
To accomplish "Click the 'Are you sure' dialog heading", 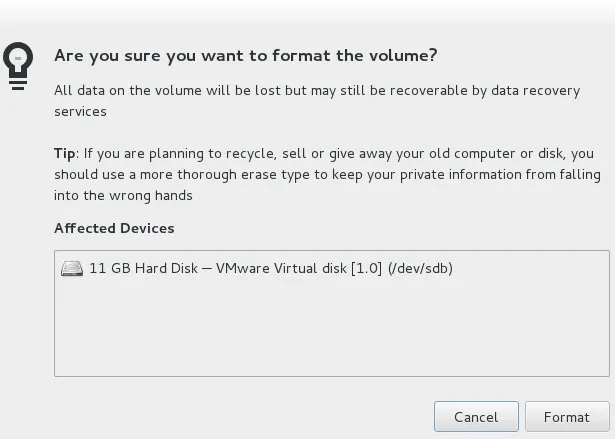I will 246,56.
